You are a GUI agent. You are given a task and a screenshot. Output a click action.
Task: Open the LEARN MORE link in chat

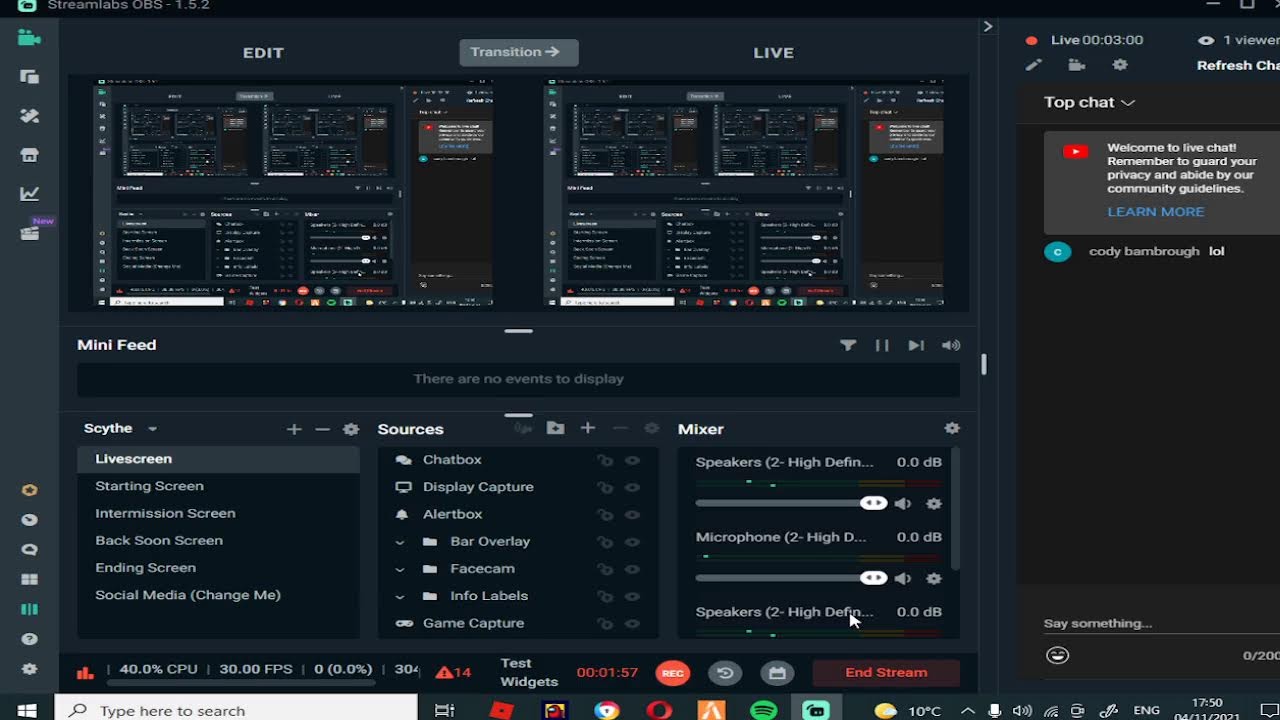click(1155, 212)
